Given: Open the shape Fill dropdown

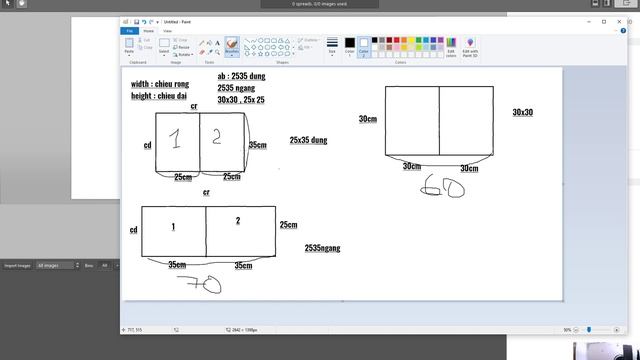Looking at the screenshot, I should point(305,48).
